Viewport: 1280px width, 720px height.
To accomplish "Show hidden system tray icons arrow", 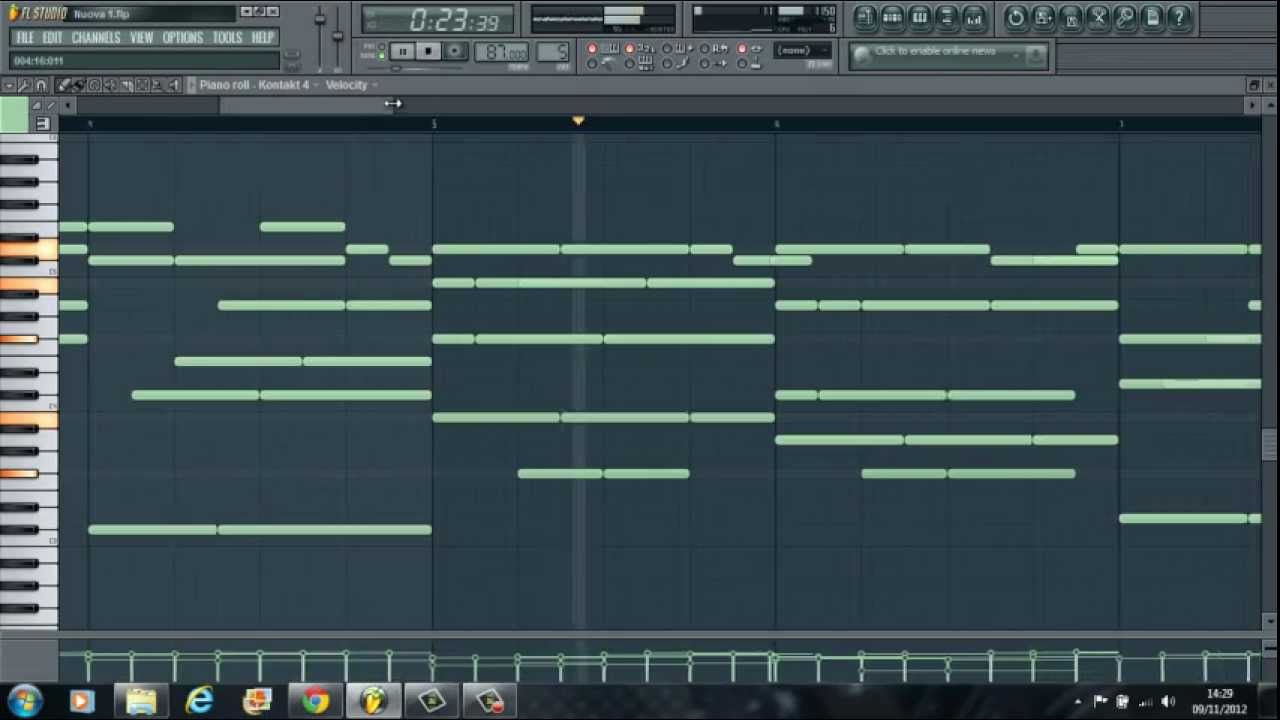I will coord(1077,701).
